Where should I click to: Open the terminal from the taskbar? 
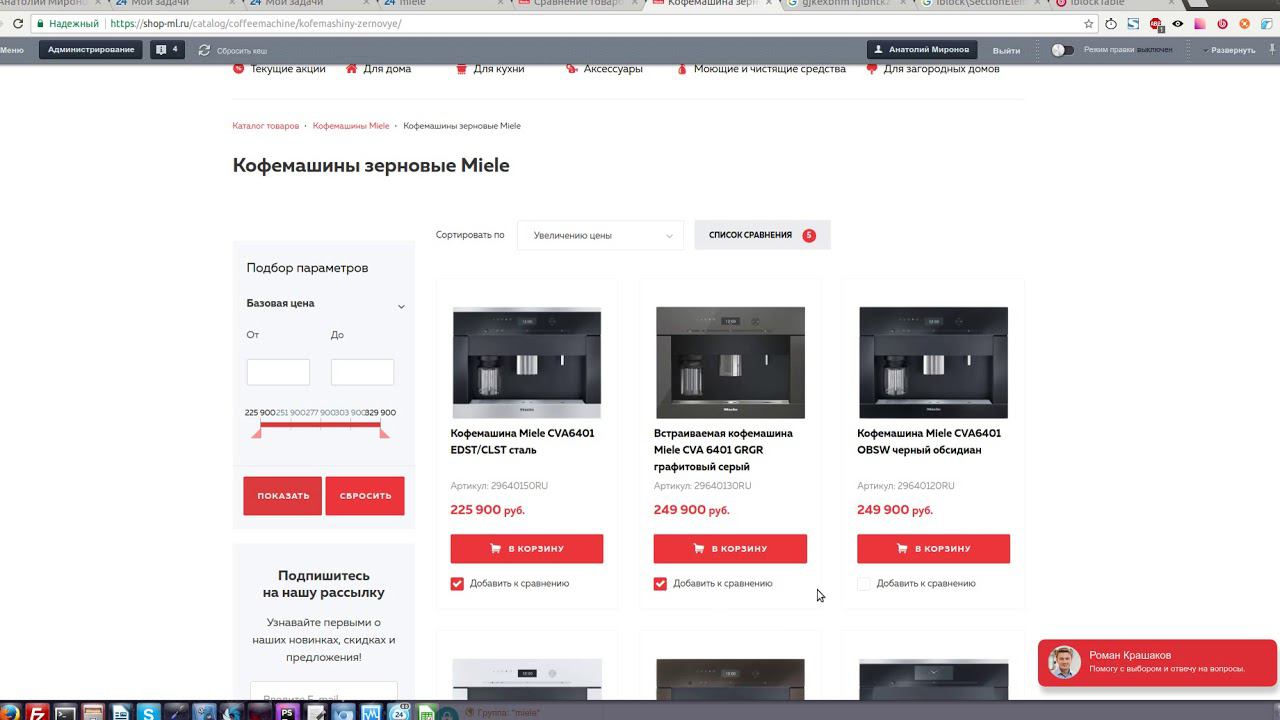(65, 712)
